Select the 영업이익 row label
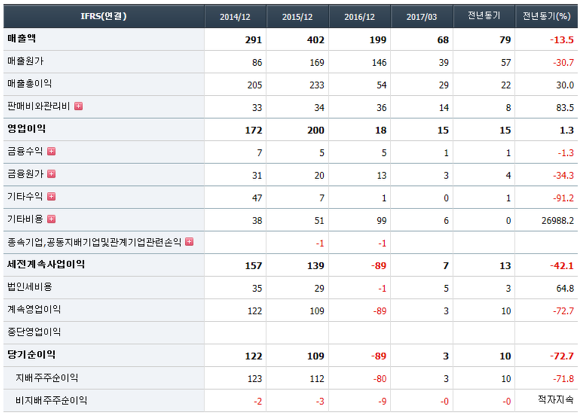The width and height of the screenshot is (580, 415). [27, 129]
